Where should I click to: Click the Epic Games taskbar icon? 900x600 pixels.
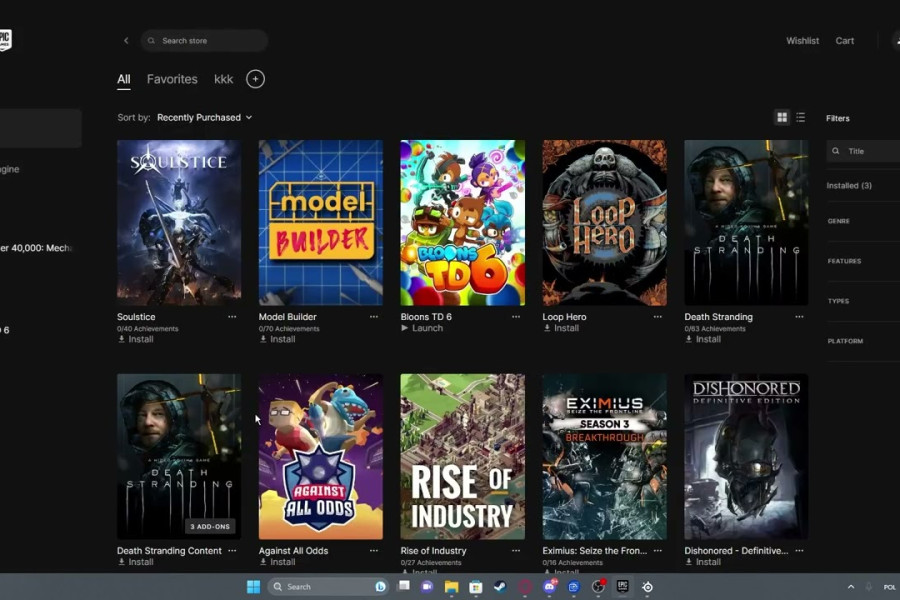pos(622,586)
